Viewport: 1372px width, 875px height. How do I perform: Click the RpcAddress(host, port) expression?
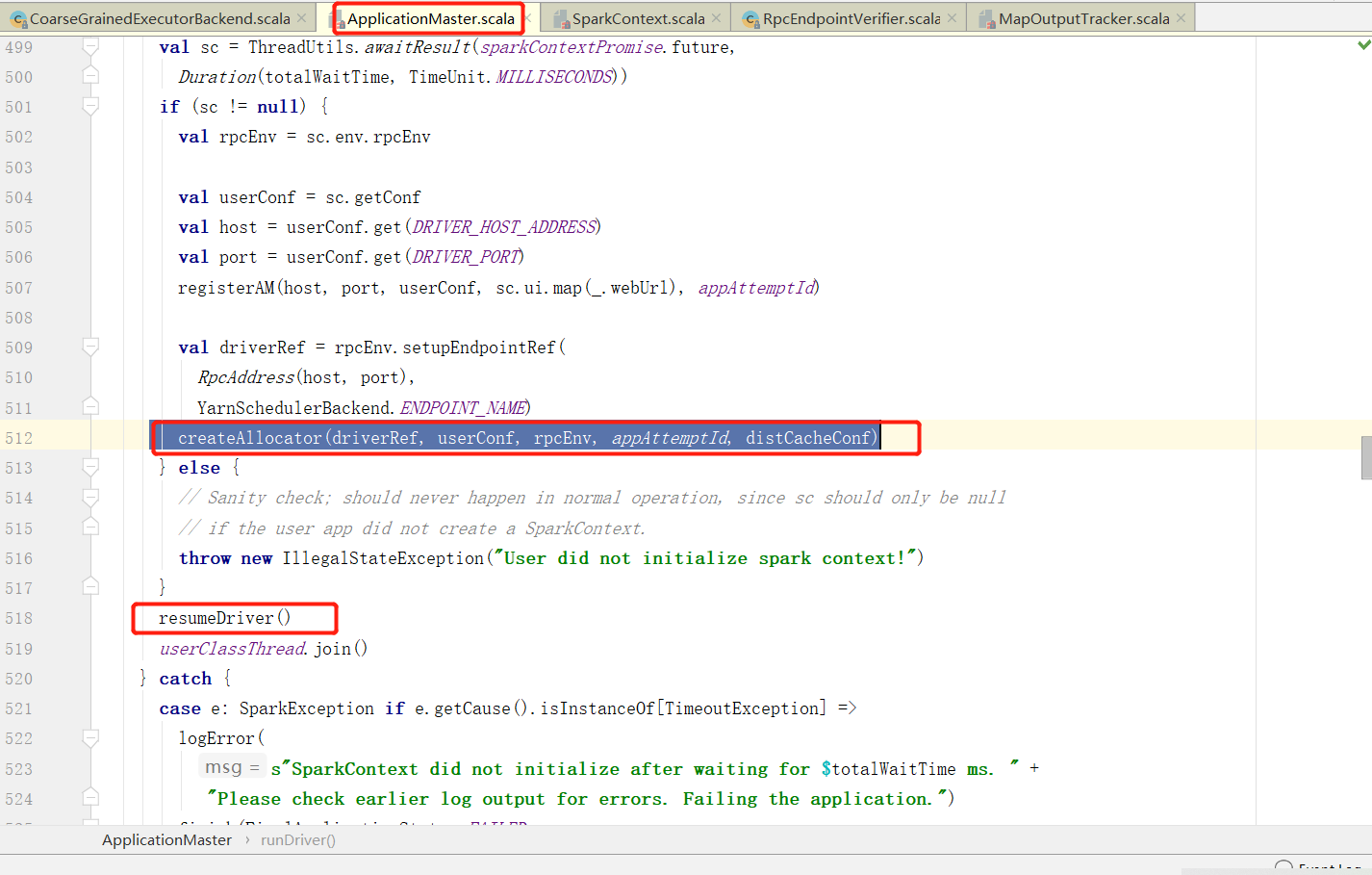(303, 377)
